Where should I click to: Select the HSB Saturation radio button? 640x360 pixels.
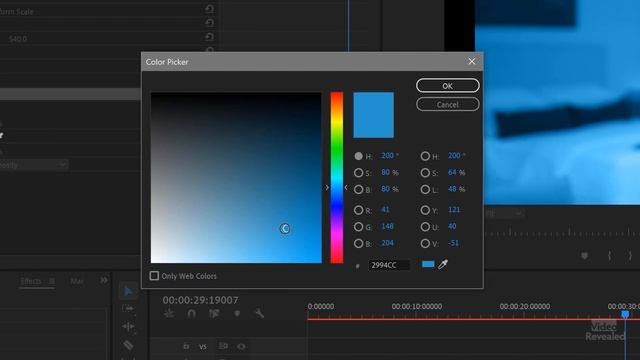click(358, 173)
